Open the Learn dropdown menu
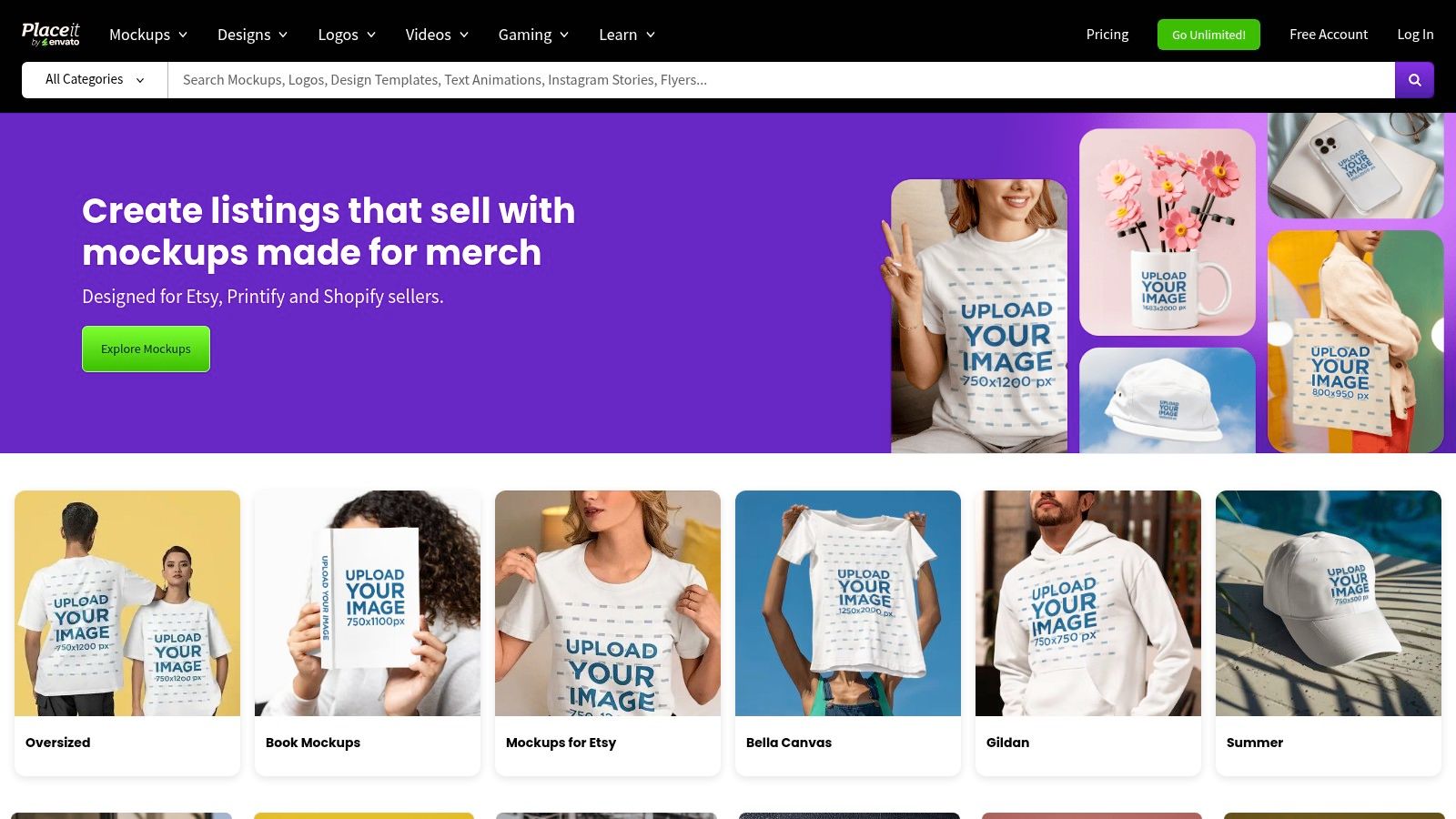The width and height of the screenshot is (1456, 819). tap(627, 35)
